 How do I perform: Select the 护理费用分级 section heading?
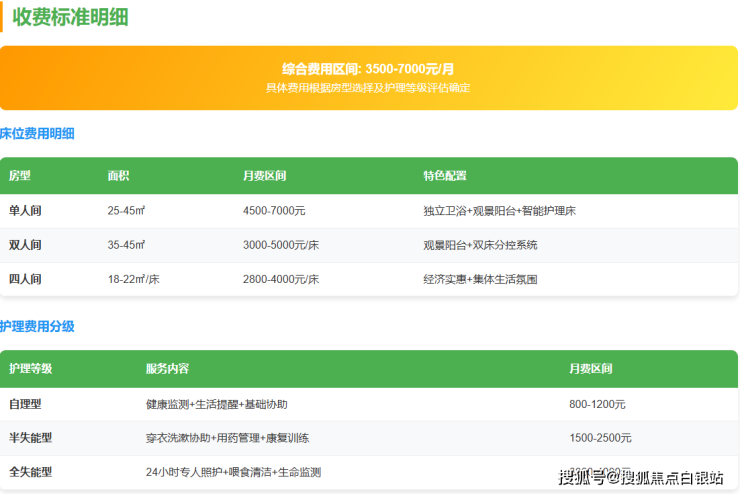pyautogui.click(x=37, y=326)
